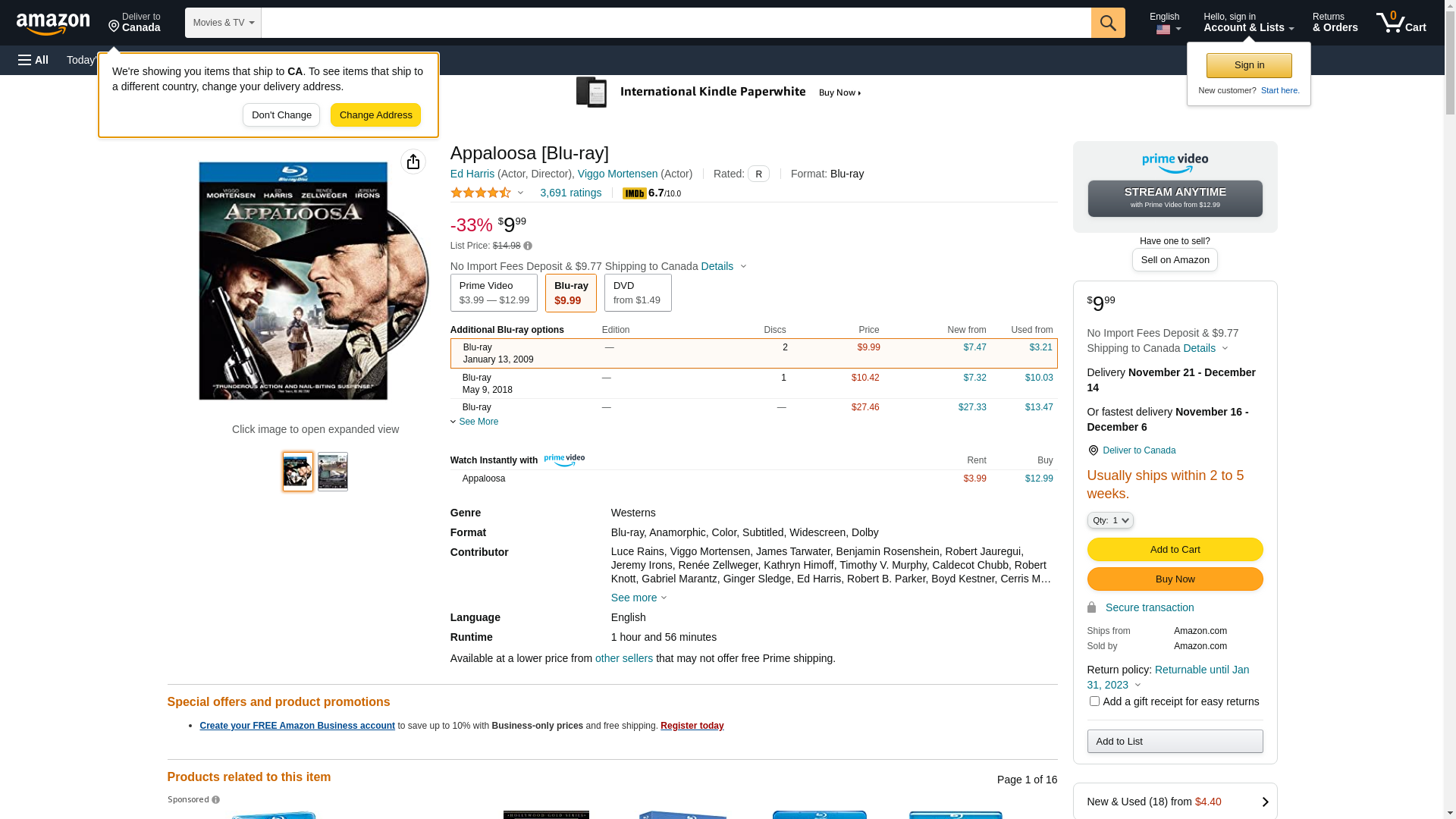Click the International Kindle Paperwhite banner
Screen dimensions: 1456x819
pyautogui.click(x=719, y=93)
